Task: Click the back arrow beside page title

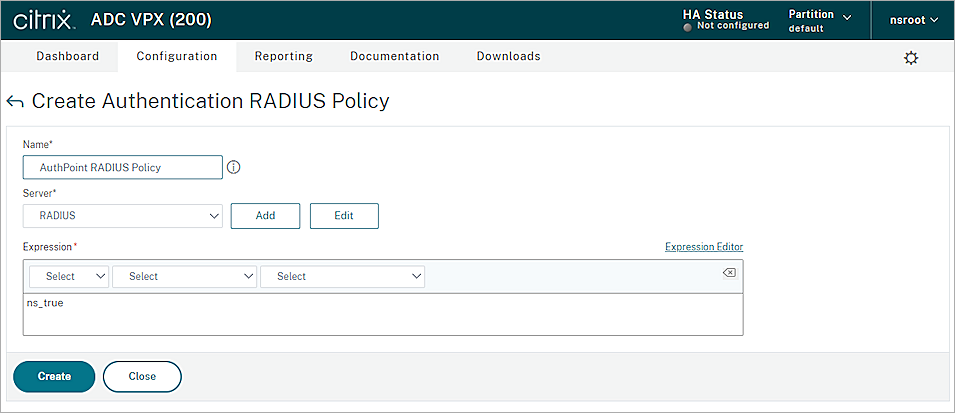Action: 15,102
